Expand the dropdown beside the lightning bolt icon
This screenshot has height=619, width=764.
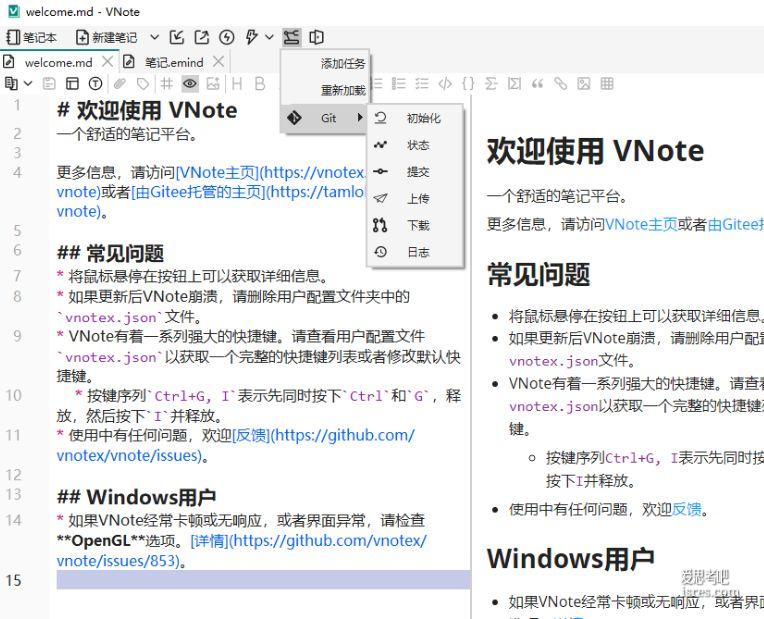click(269, 37)
